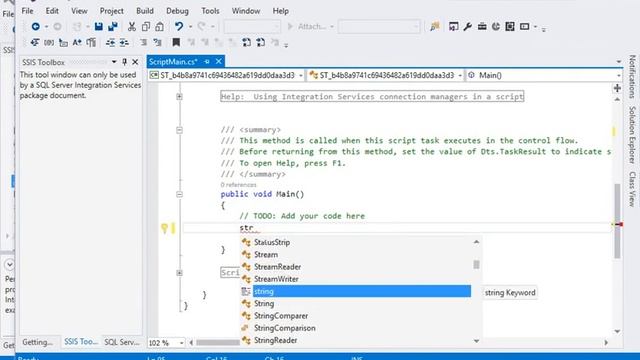The height and width of the screenshot is (360, 640).
Task: Open the Notifications side tab
Action: click(632, 76)
